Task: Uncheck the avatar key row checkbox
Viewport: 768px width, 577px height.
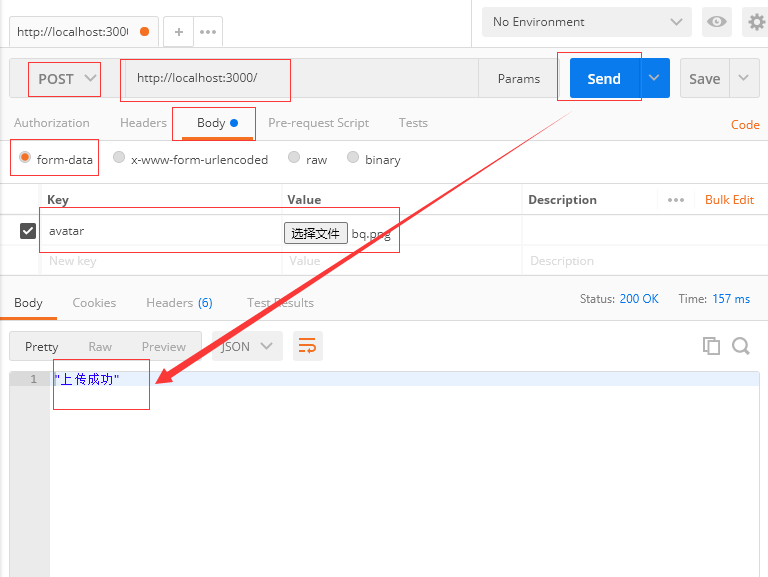Action: tap(28, 231)
